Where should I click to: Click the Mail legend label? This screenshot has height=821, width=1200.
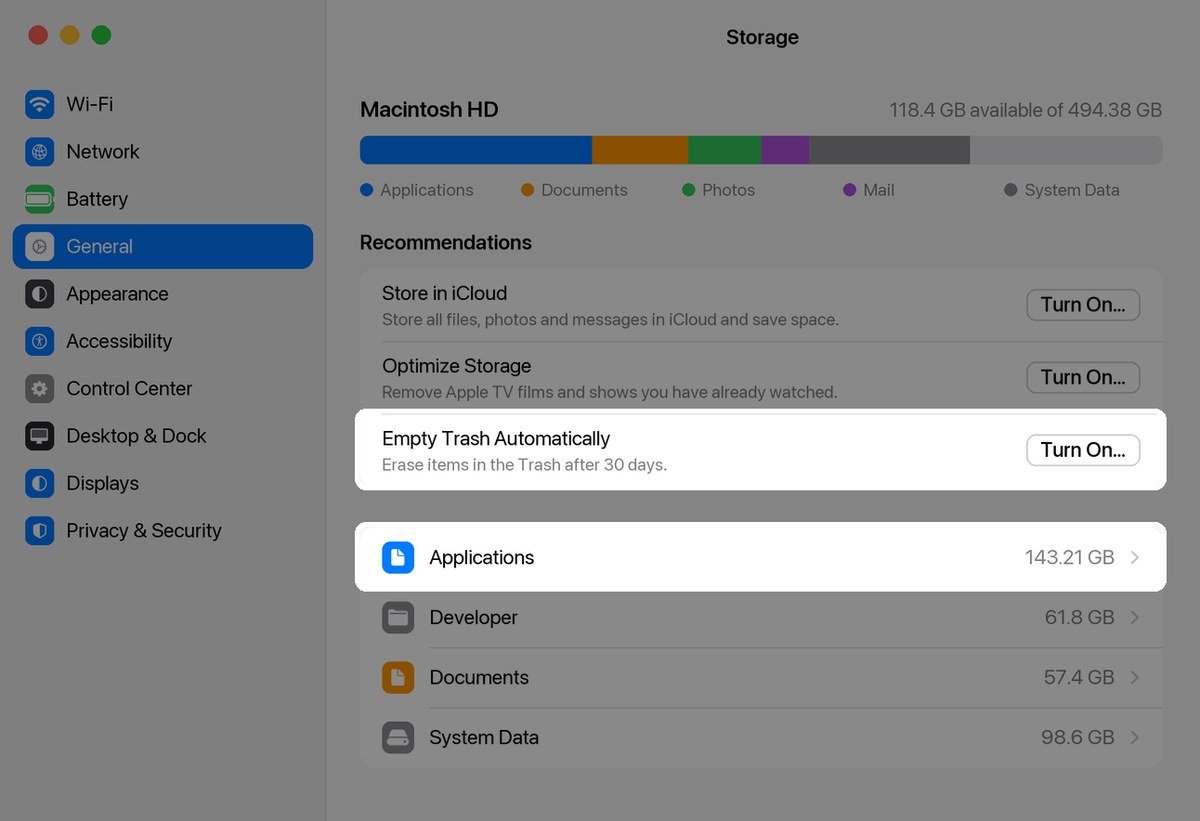click(879, 190)
